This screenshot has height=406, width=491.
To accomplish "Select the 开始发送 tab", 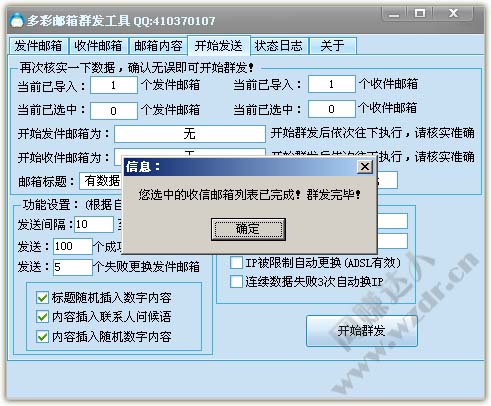I will pyautogui.click(x=219, y=45).
